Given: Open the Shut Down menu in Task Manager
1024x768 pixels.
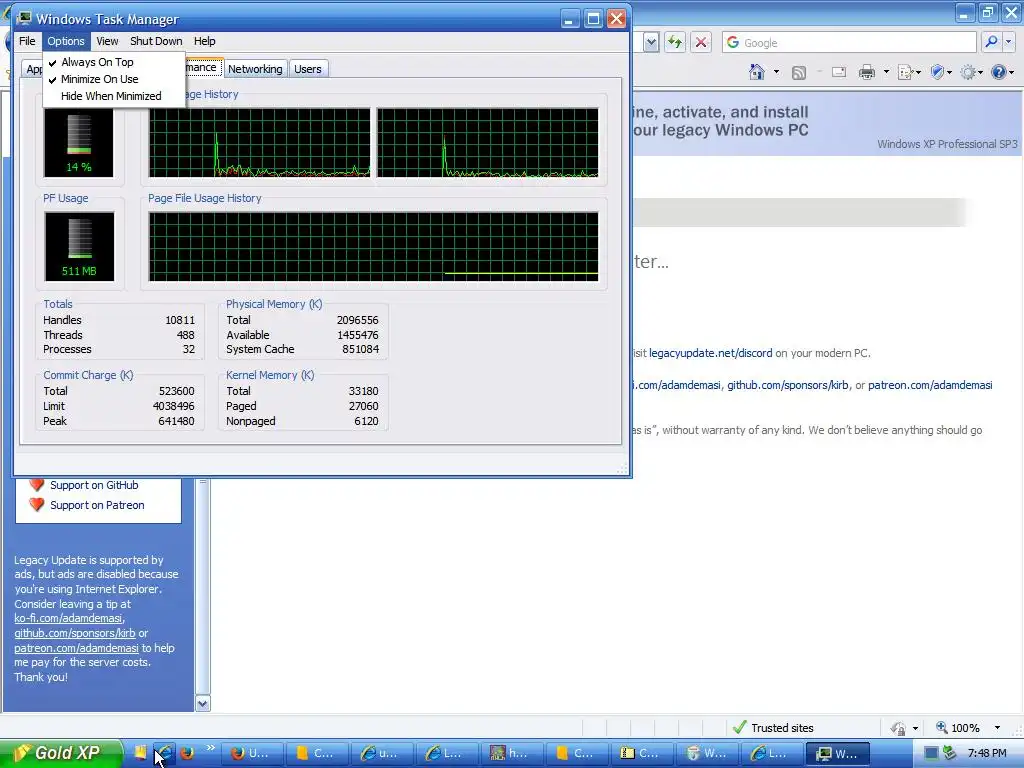Looking at the screenshot, I should coord(156,41).
